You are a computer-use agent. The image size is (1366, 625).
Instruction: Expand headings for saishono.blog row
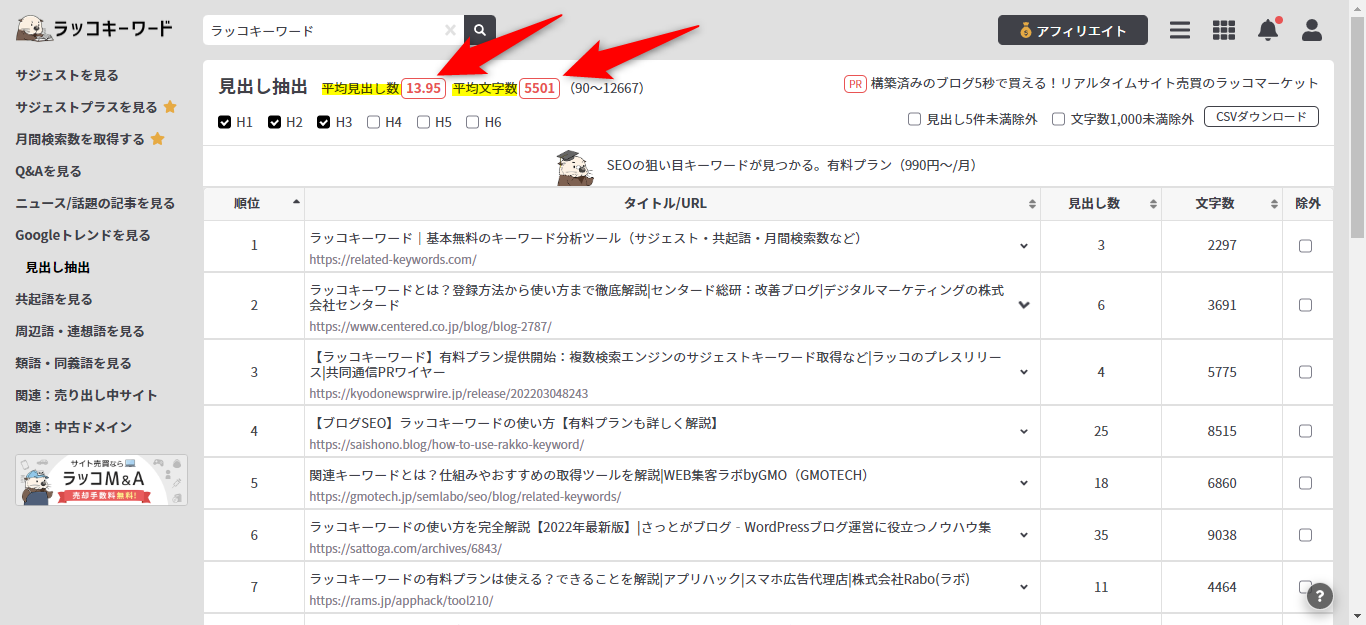pos(1024,431)
